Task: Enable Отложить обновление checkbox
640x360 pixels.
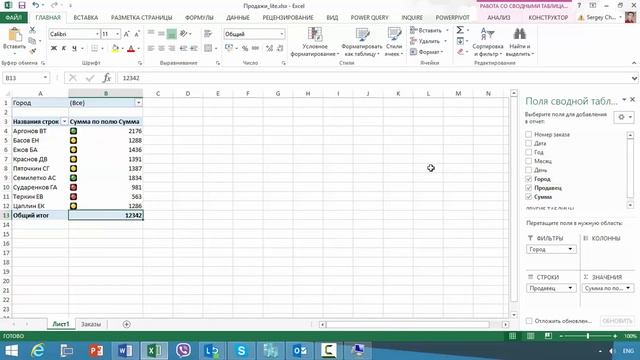Action: (x=529, y=321)
